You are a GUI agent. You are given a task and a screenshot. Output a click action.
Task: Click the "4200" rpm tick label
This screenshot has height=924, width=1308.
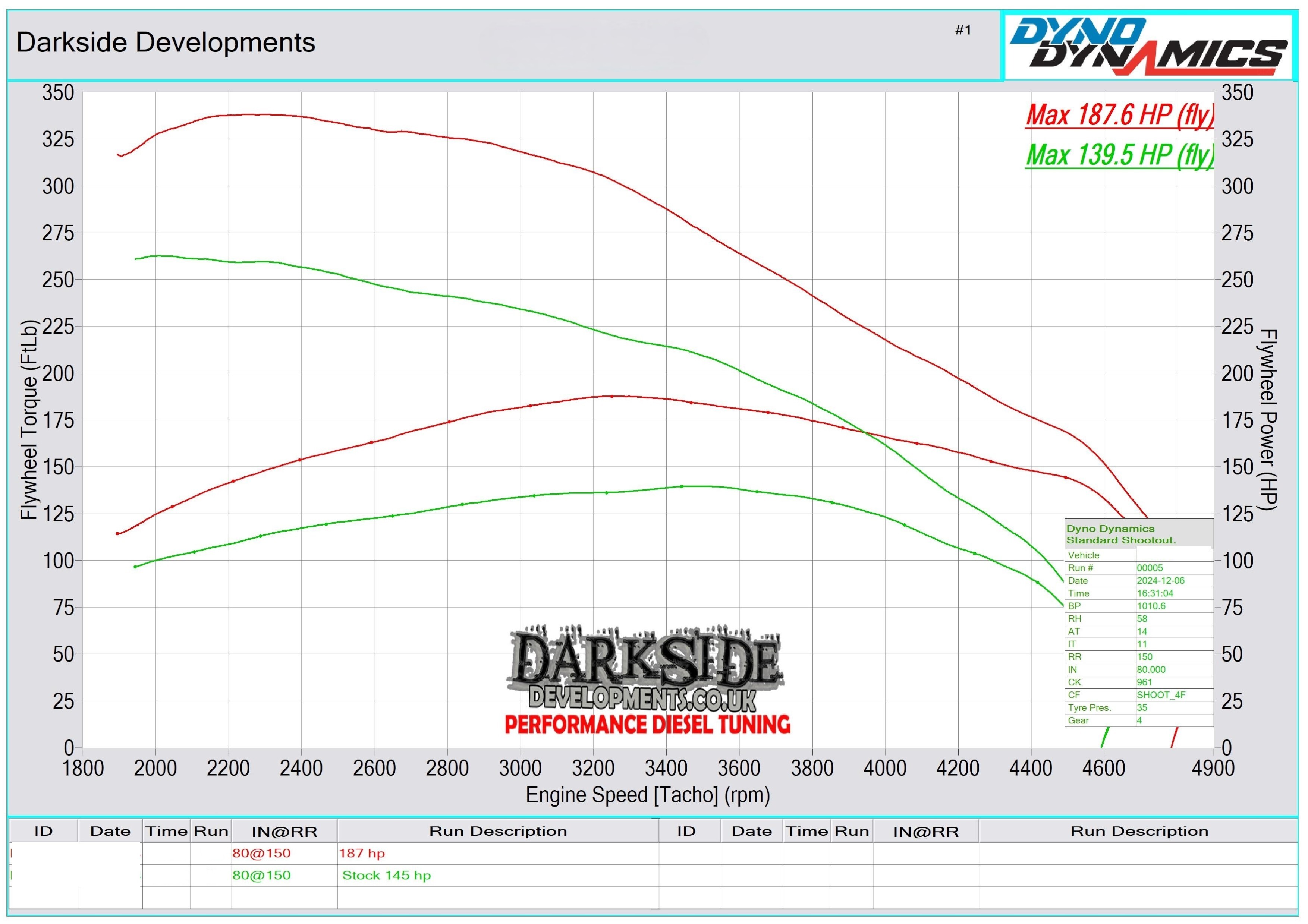[x=958, y=768]
